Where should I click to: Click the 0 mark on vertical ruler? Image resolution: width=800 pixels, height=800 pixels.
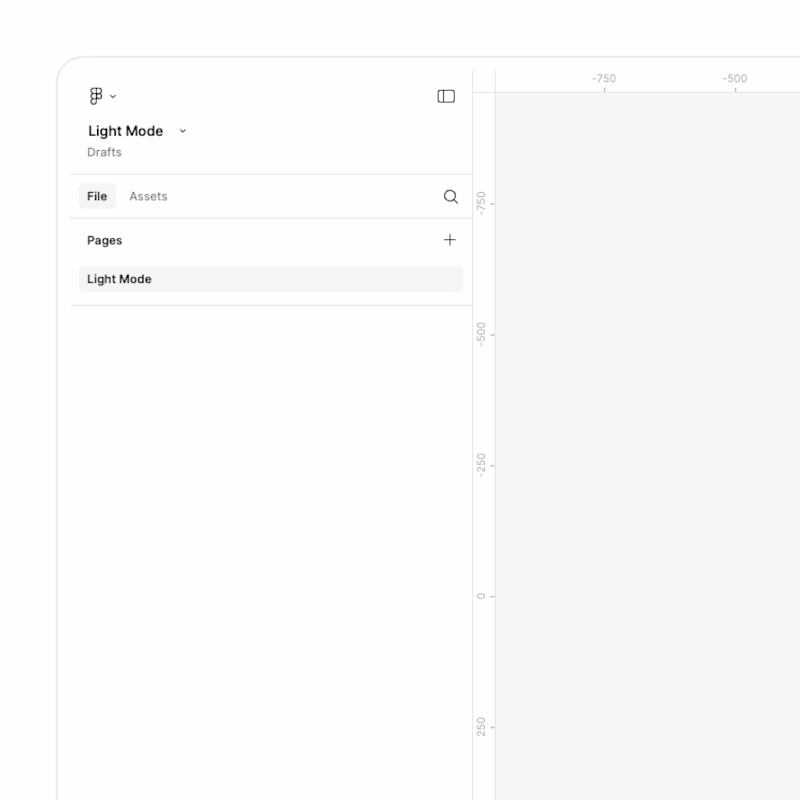[x=481, y=596]
